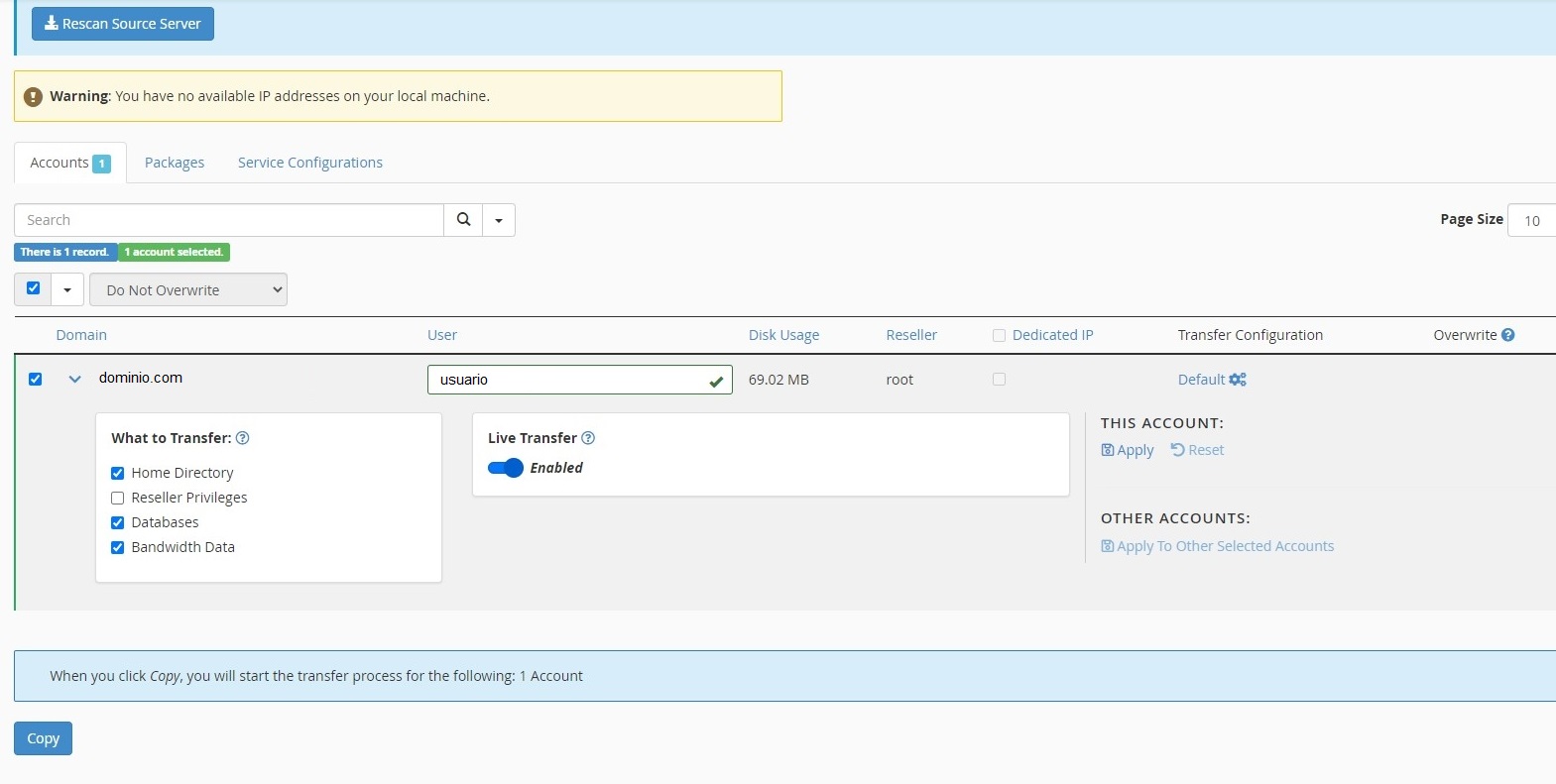This screenshot has height=784, width=1556.
Task: Click in the Search input field
Action: coord(229,220)
